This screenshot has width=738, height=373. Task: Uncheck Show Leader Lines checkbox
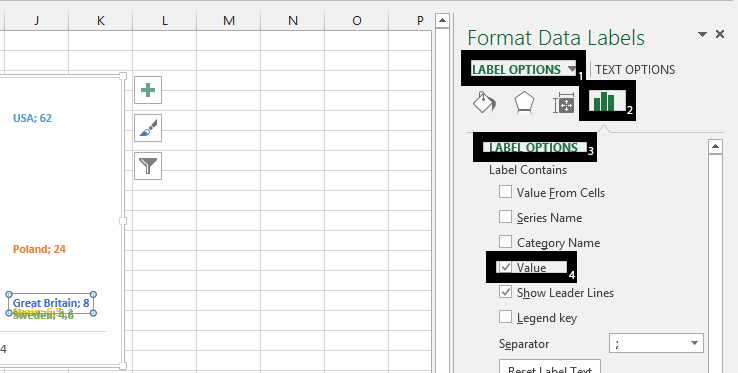505,292
